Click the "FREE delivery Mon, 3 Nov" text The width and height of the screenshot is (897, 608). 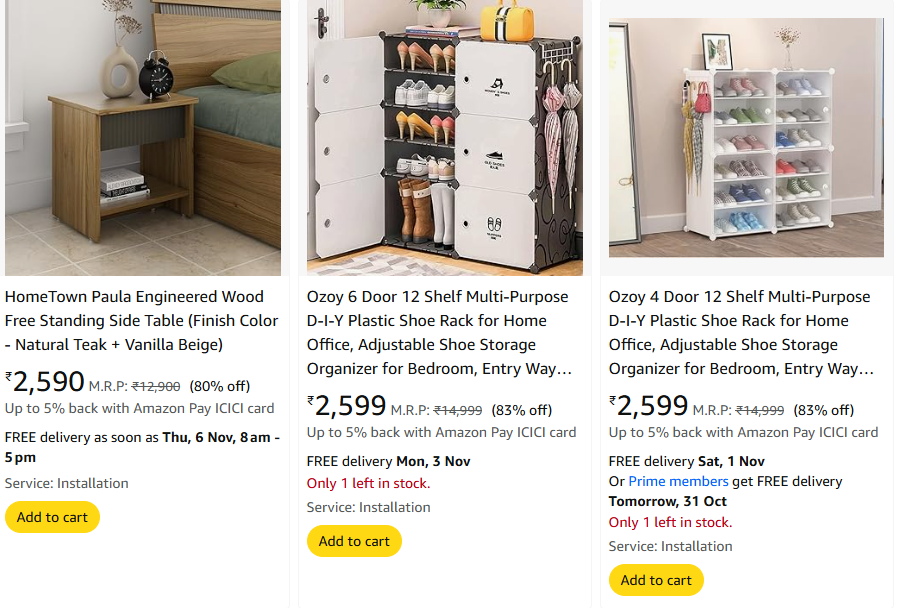(388, 461)
